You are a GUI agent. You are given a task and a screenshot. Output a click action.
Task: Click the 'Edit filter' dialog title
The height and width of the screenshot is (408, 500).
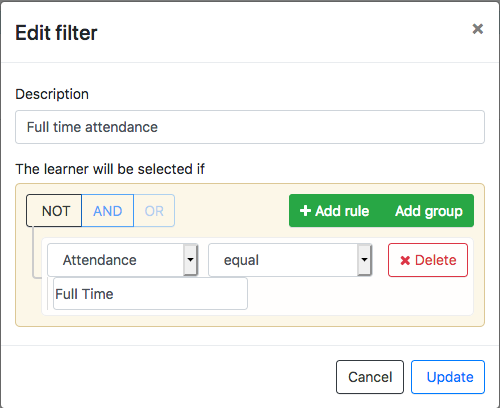[x=56, y=33]
